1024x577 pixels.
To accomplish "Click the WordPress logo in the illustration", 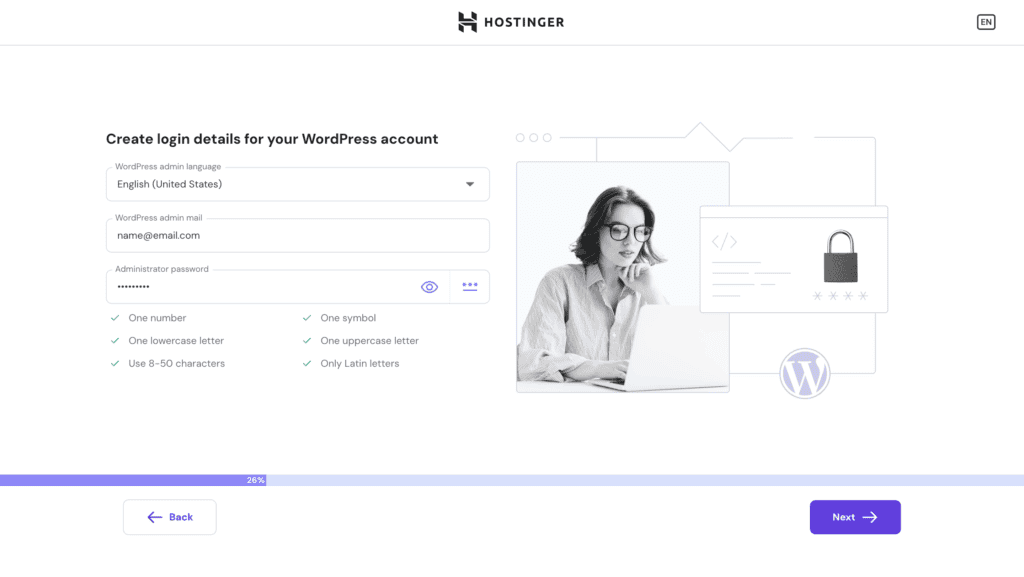I will (805, 373).
